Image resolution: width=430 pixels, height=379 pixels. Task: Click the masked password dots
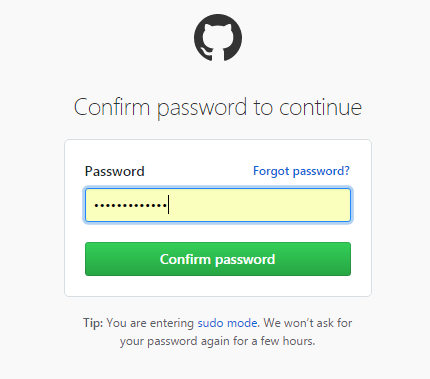(x=131, y=205)
